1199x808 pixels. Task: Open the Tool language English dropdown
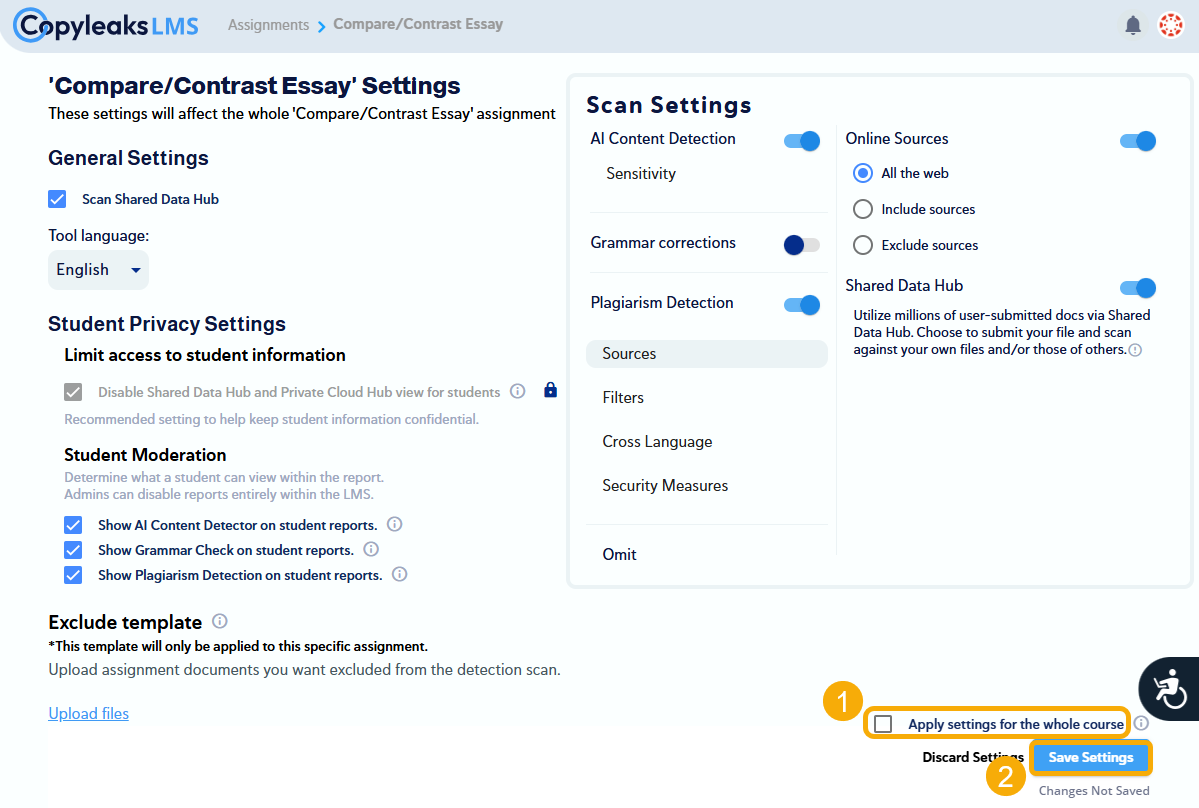(x=97, y=269)
